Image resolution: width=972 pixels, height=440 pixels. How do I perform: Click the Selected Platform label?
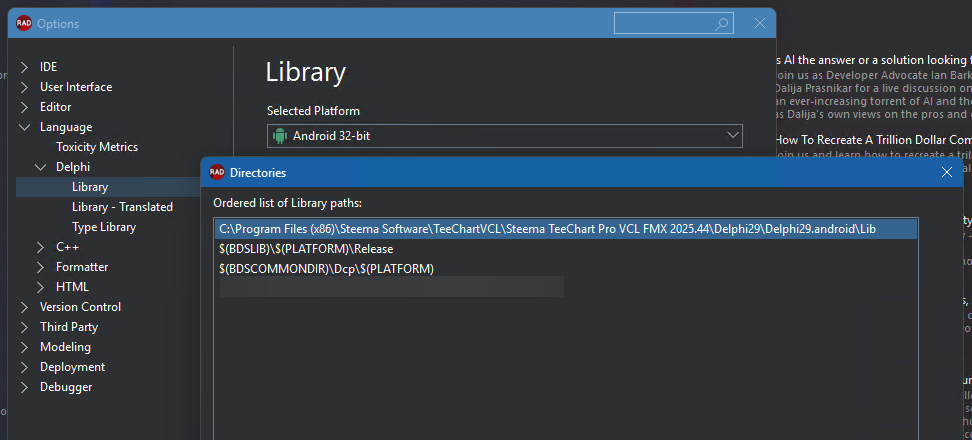313,111
